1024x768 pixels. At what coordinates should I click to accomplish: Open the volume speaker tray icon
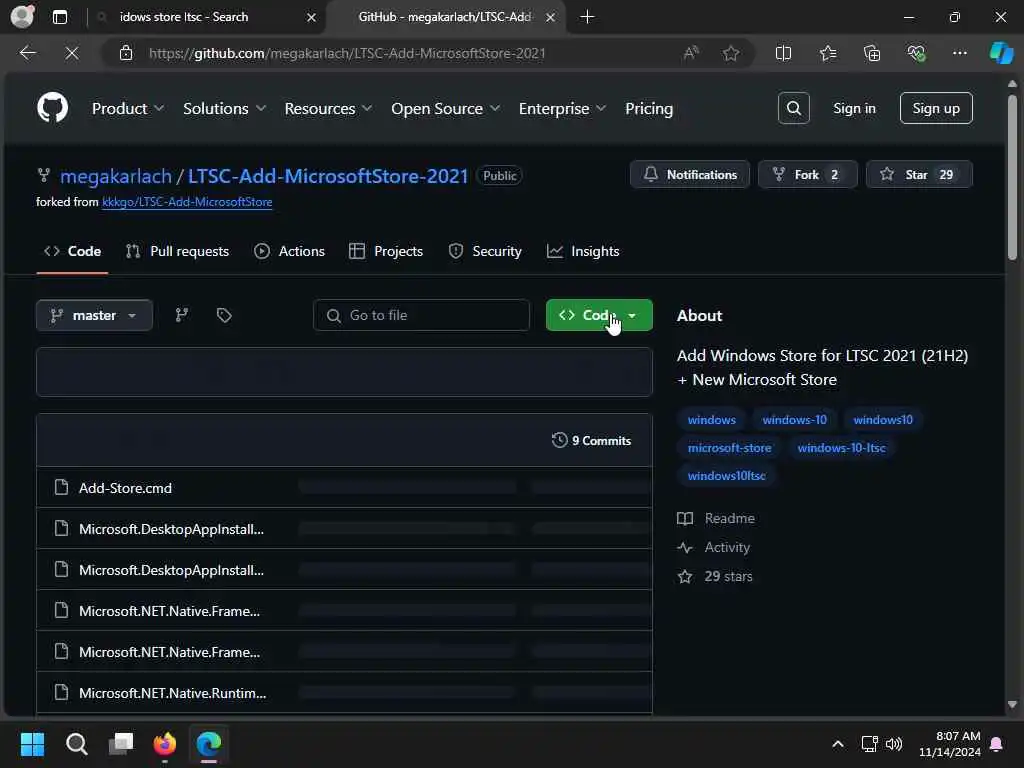click(x=893, y=744)
